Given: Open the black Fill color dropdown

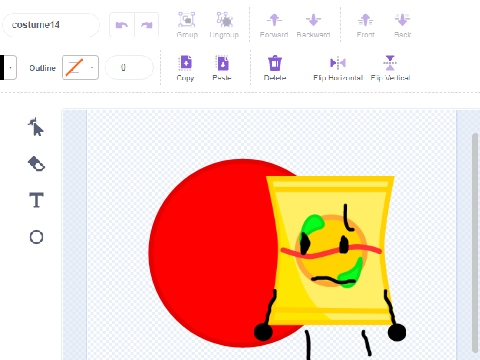Looking at the screenshot, I should click(8, 68).
